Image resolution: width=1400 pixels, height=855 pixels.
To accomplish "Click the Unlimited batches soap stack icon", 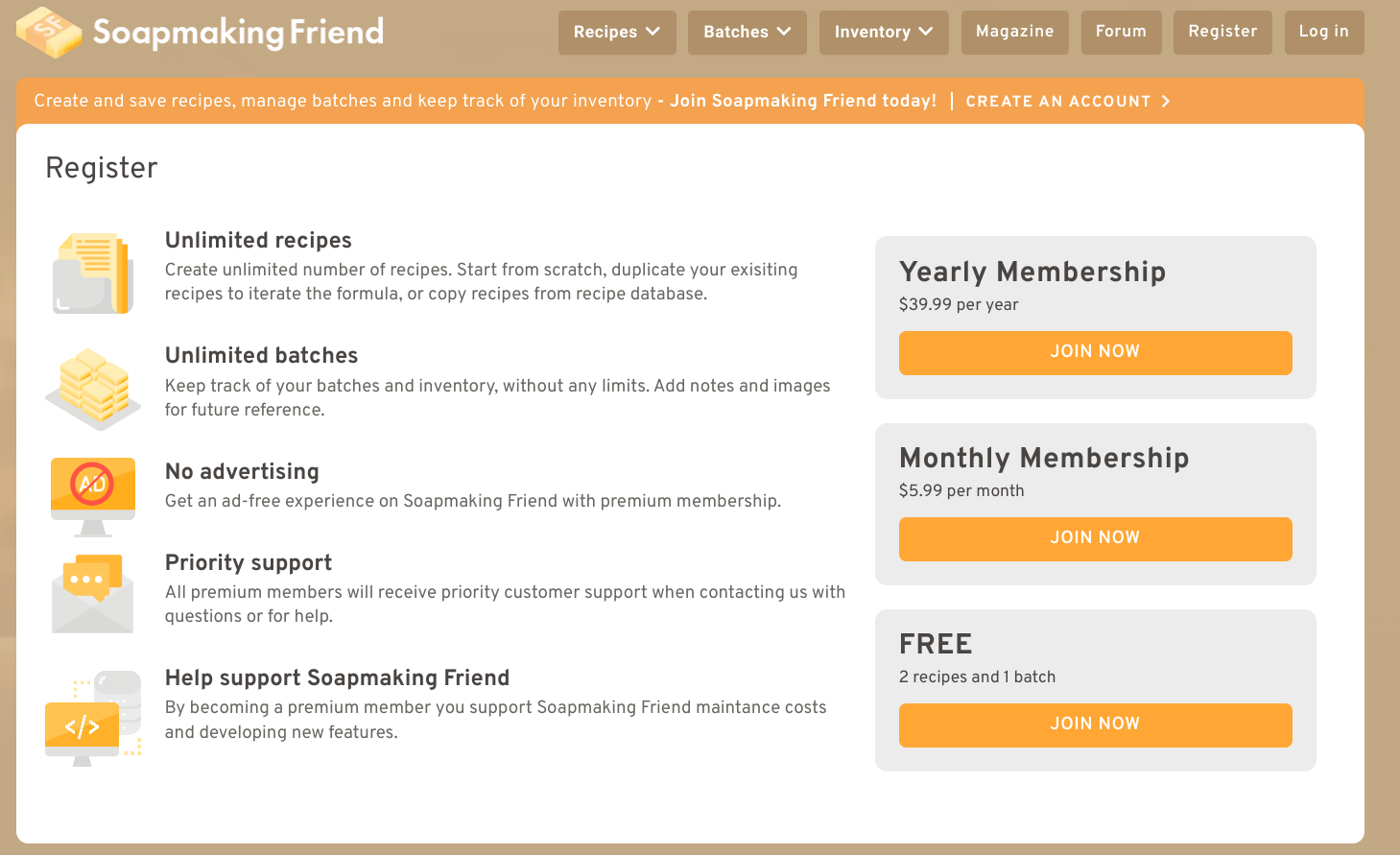I will point(92,388).
